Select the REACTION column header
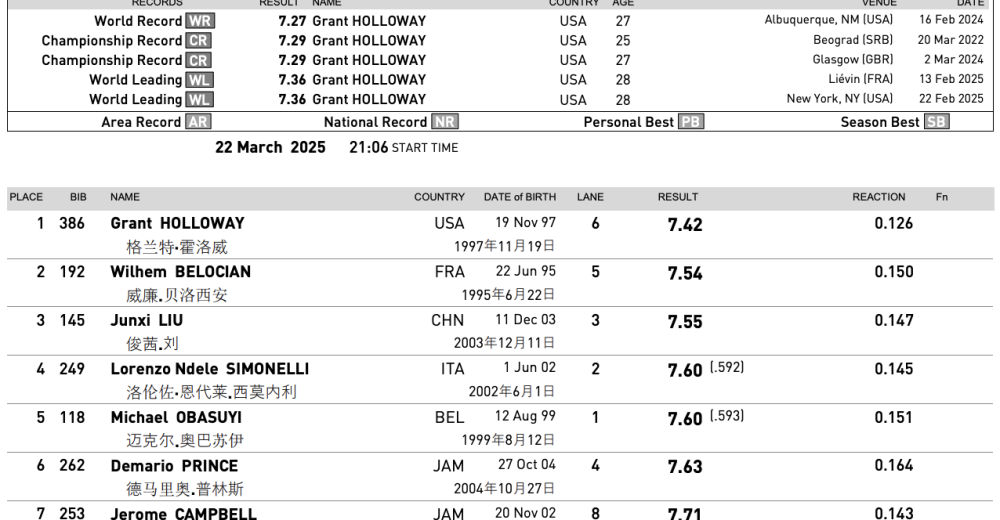Screen dimensions: 1000x520 (x=879, y=197)
